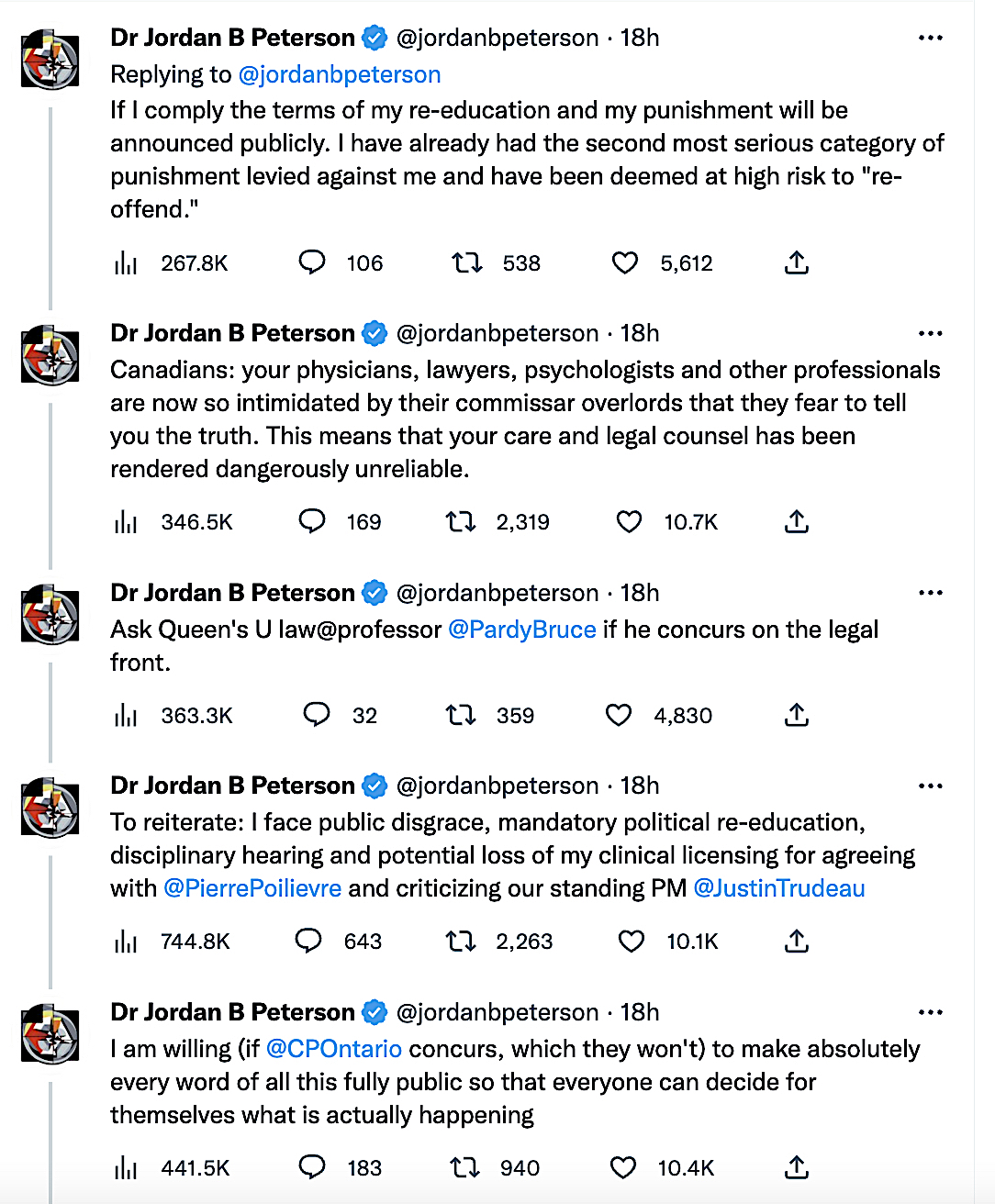The height and width of the screenshot is (1204, 995).
Task: Open more options on the Canadians tweet
Action: click(931, 333)
